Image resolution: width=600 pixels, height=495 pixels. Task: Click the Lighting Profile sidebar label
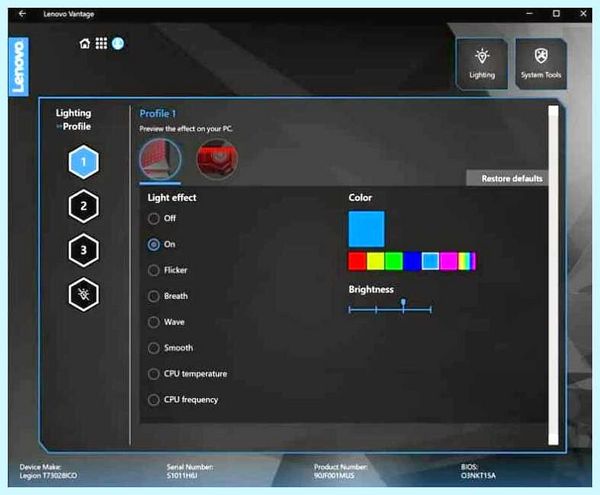click(x=73, y=120)
